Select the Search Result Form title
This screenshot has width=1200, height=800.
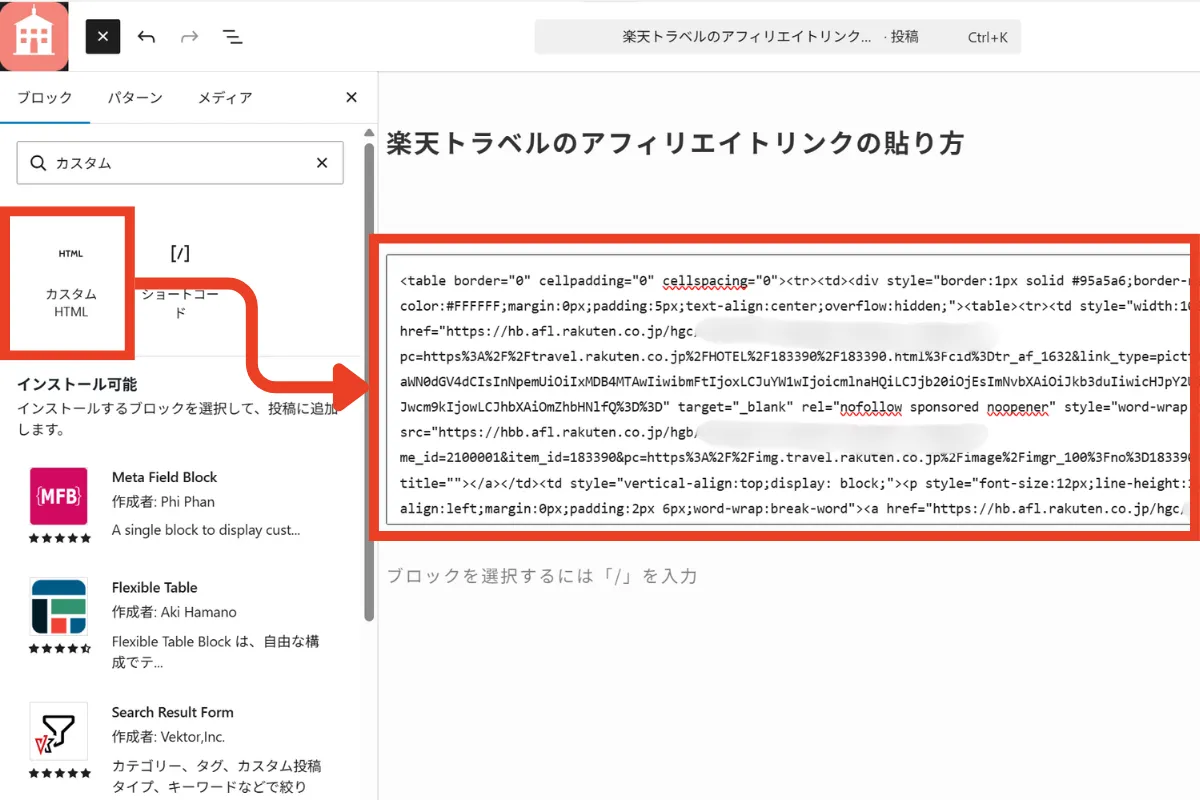click(173, 712)
